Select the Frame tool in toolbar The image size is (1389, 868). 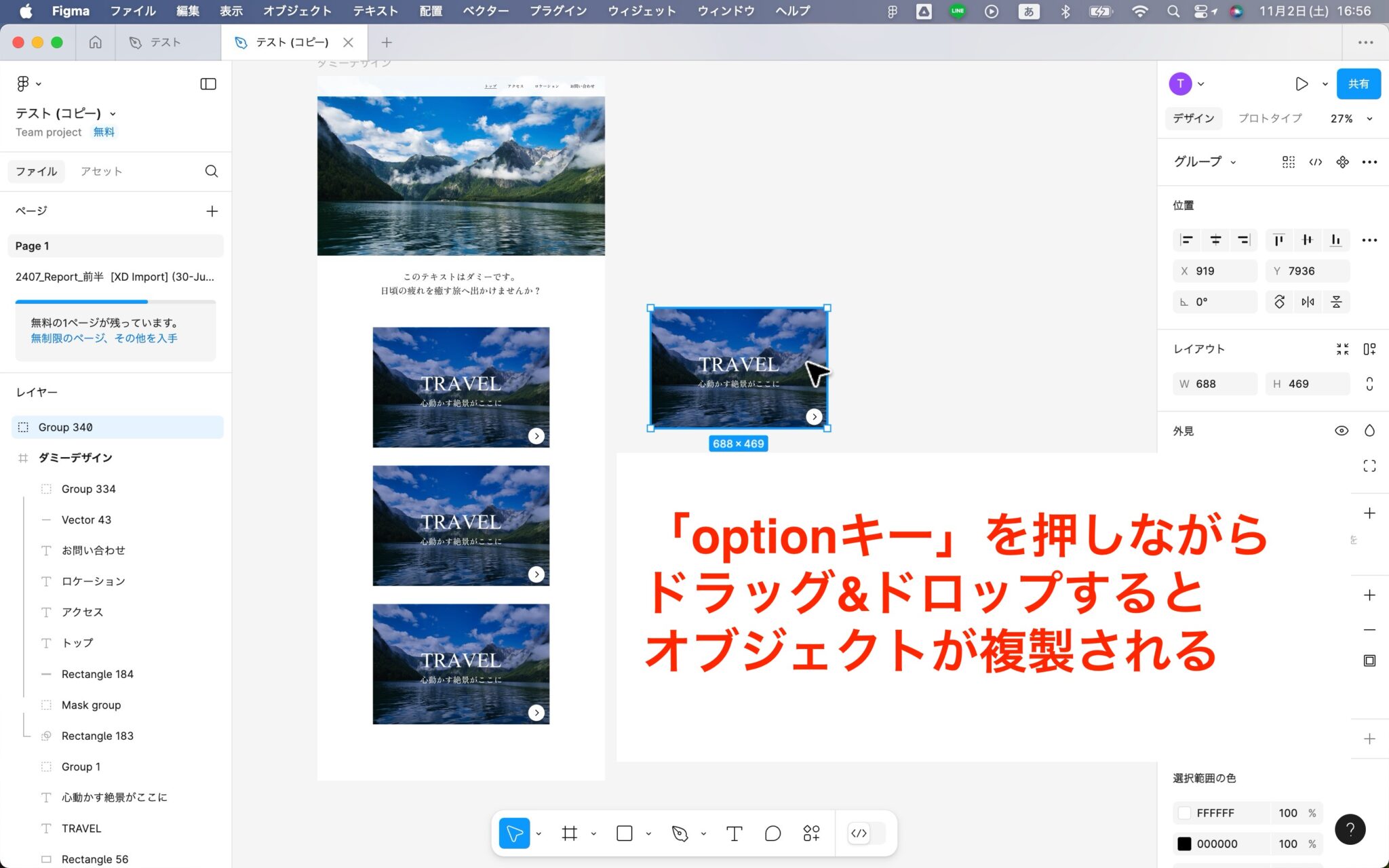point(569,833)
